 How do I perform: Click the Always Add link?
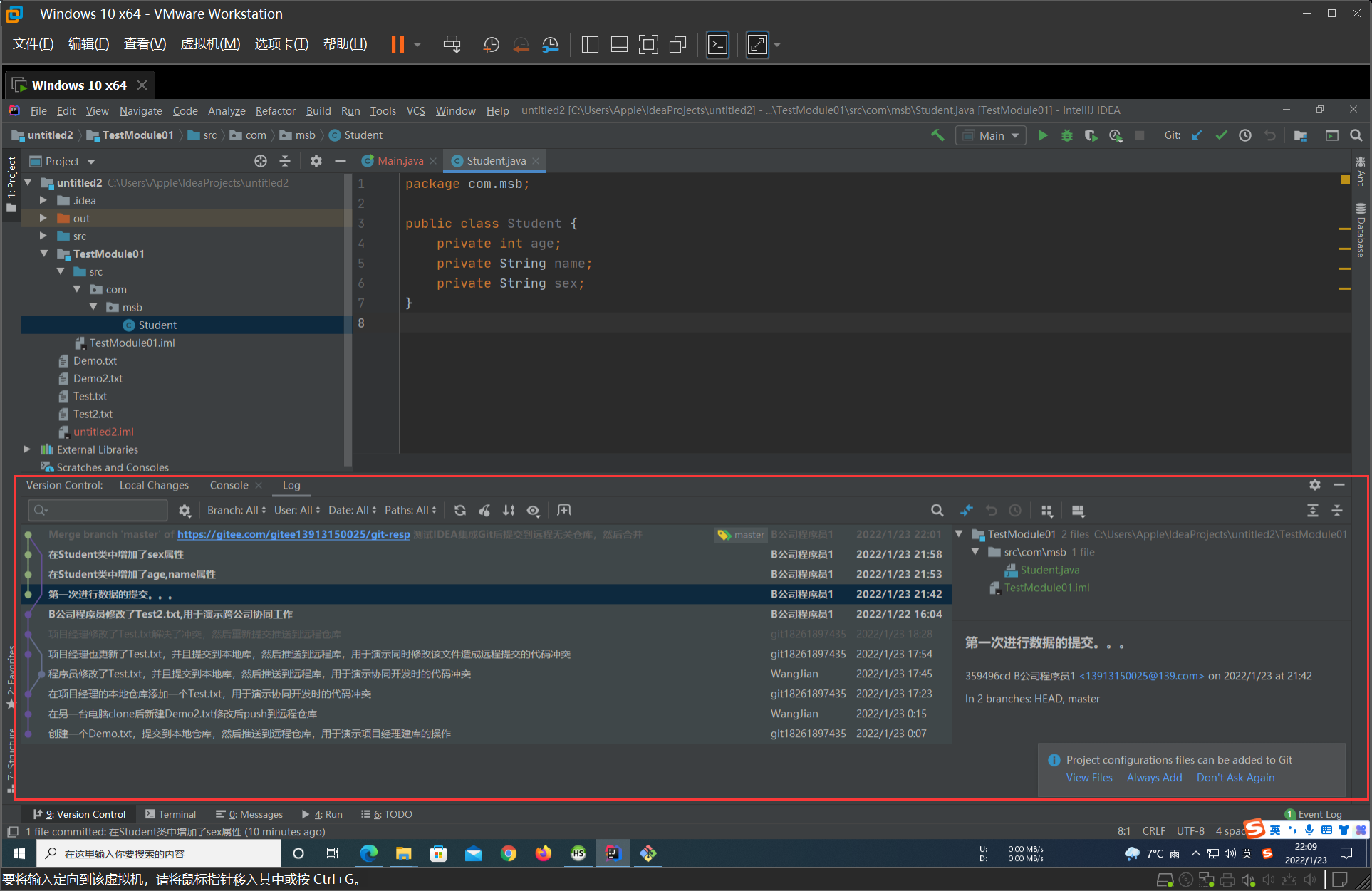pos(1154,778)
